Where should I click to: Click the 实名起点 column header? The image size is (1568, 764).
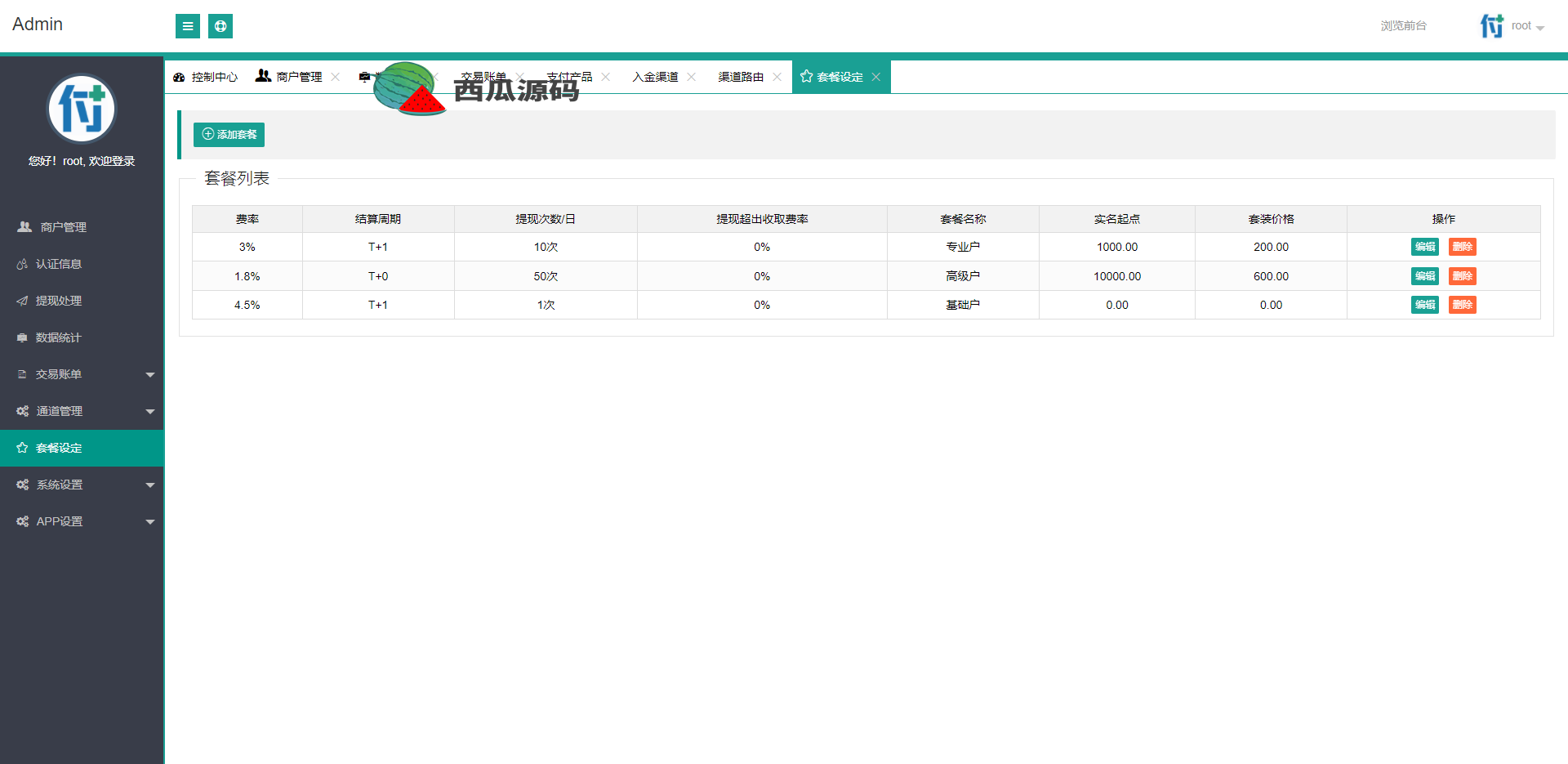coord(1117,219)
